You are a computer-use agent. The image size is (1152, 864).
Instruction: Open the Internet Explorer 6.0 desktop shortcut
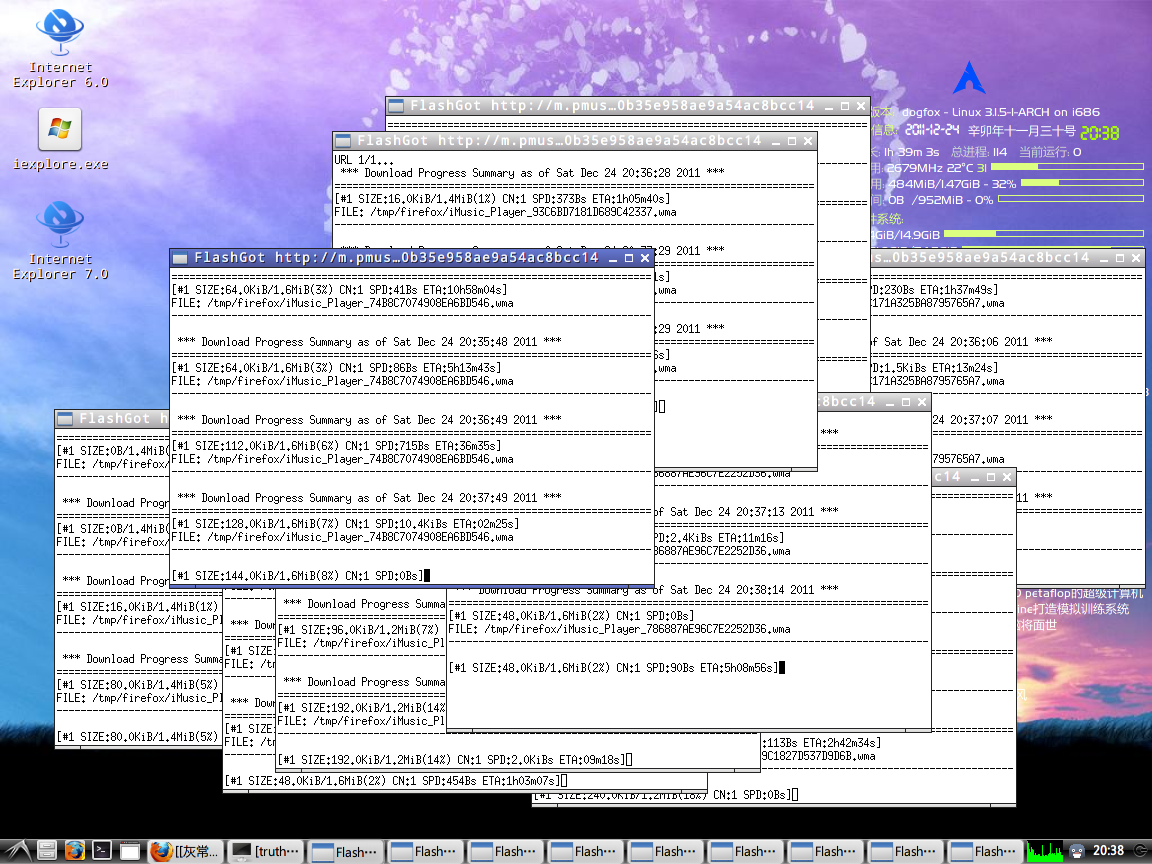coord(60,48)
